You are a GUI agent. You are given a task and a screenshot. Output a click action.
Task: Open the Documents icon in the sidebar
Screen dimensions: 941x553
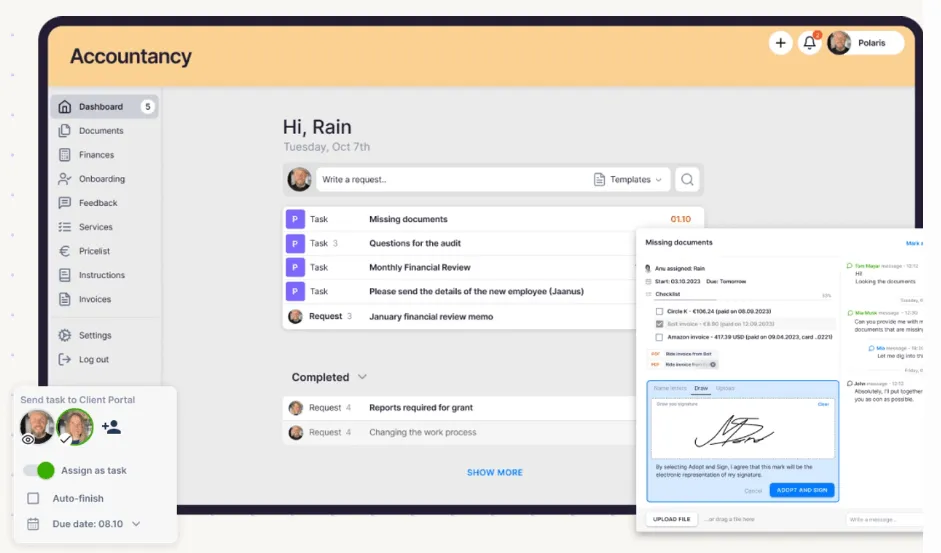(64, 131)
